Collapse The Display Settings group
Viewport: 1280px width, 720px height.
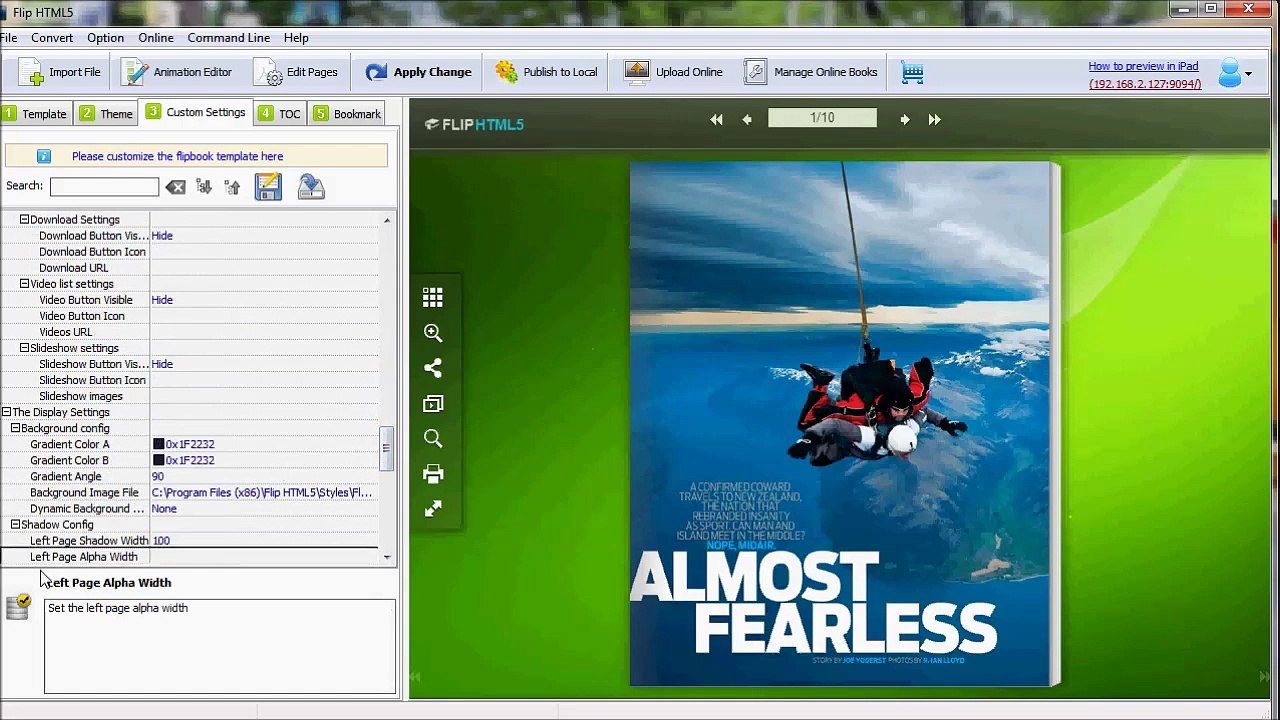click(6, 412)
